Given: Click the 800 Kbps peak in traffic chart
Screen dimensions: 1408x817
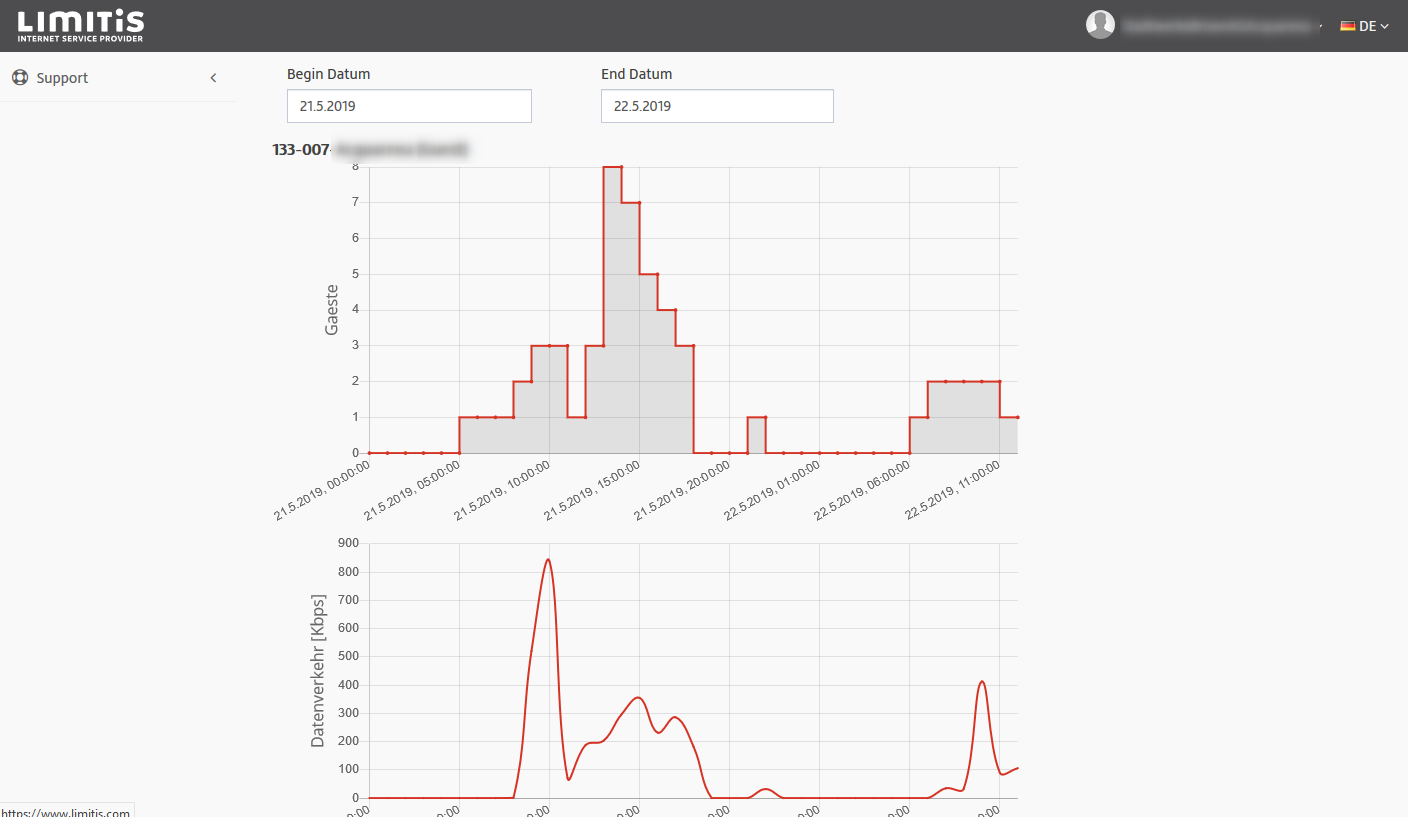Looking at the screenshot, I should coord(548,560).
